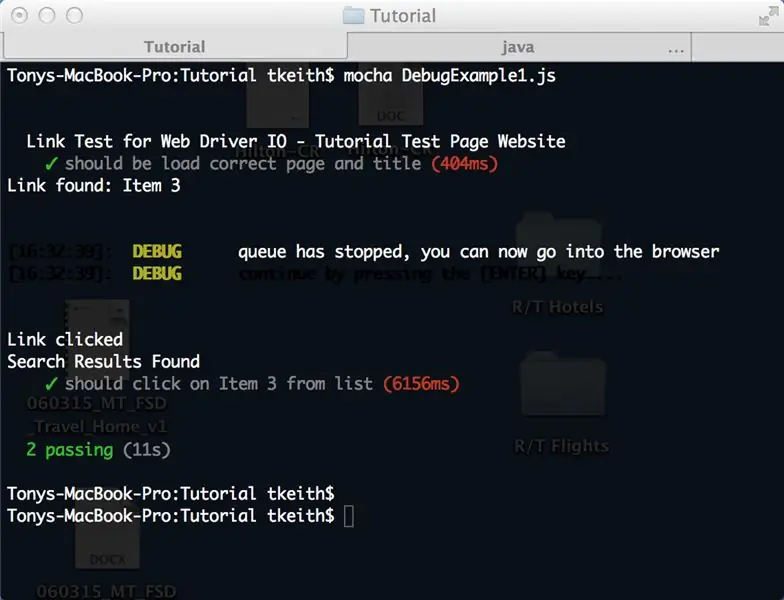Viewport: 784px width, 600px height.
Task: Click the green '2 passing' summary
Action: click(70, 450)
